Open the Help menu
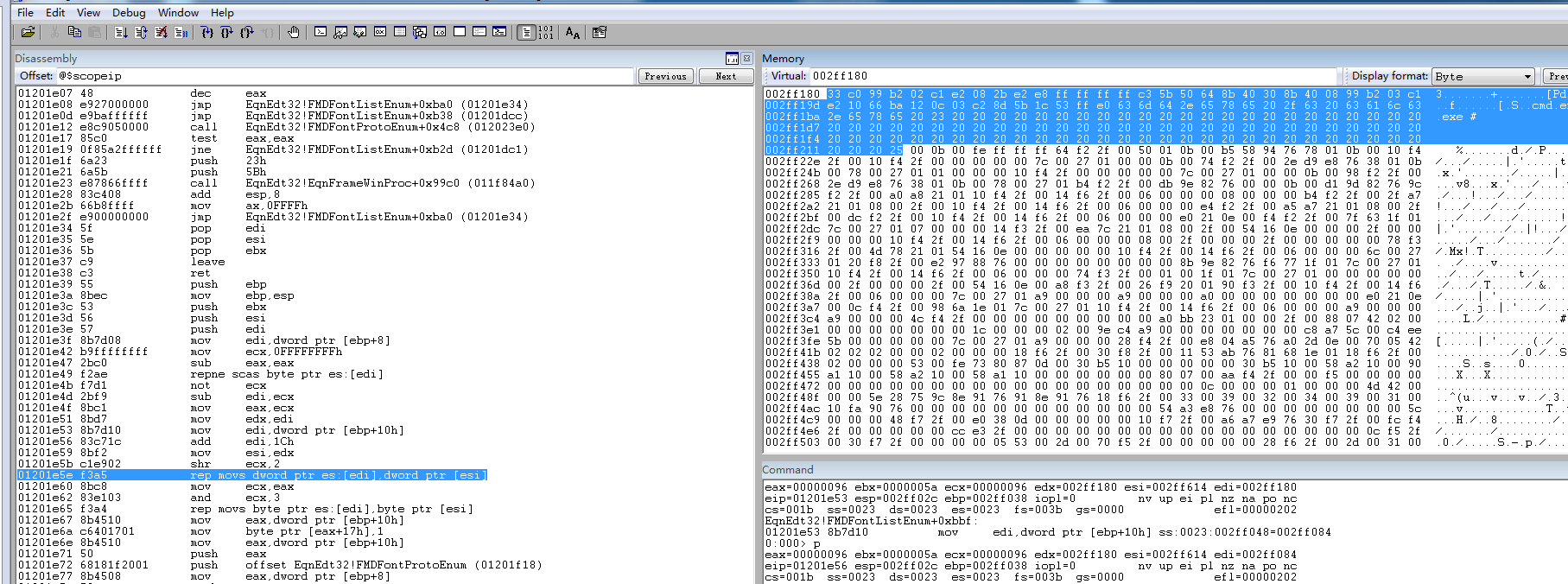Viewport: 1568px width, 584px height. 222,12
